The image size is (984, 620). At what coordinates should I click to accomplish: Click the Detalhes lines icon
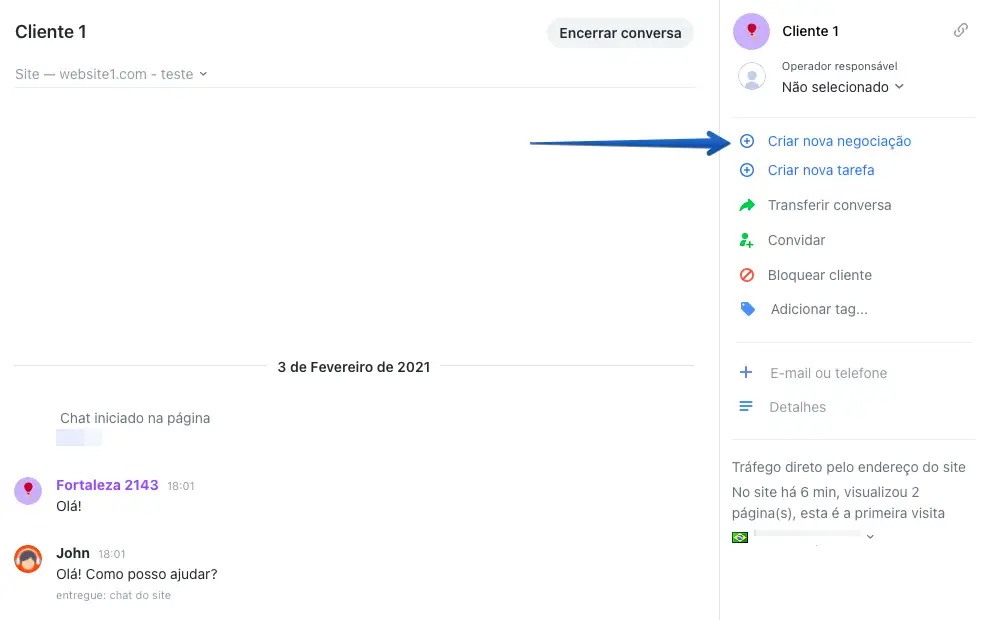(x=746, y=407)
